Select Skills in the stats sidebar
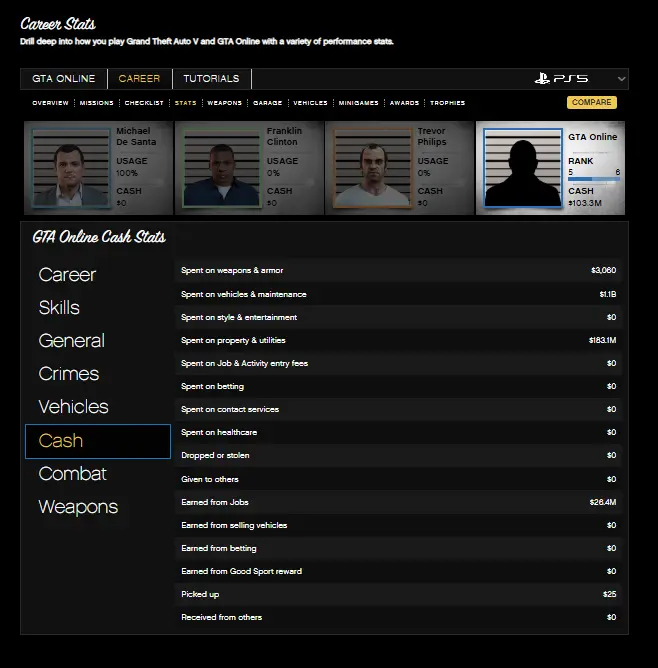This screenshot has height=668, width=658. click(59, 308)
